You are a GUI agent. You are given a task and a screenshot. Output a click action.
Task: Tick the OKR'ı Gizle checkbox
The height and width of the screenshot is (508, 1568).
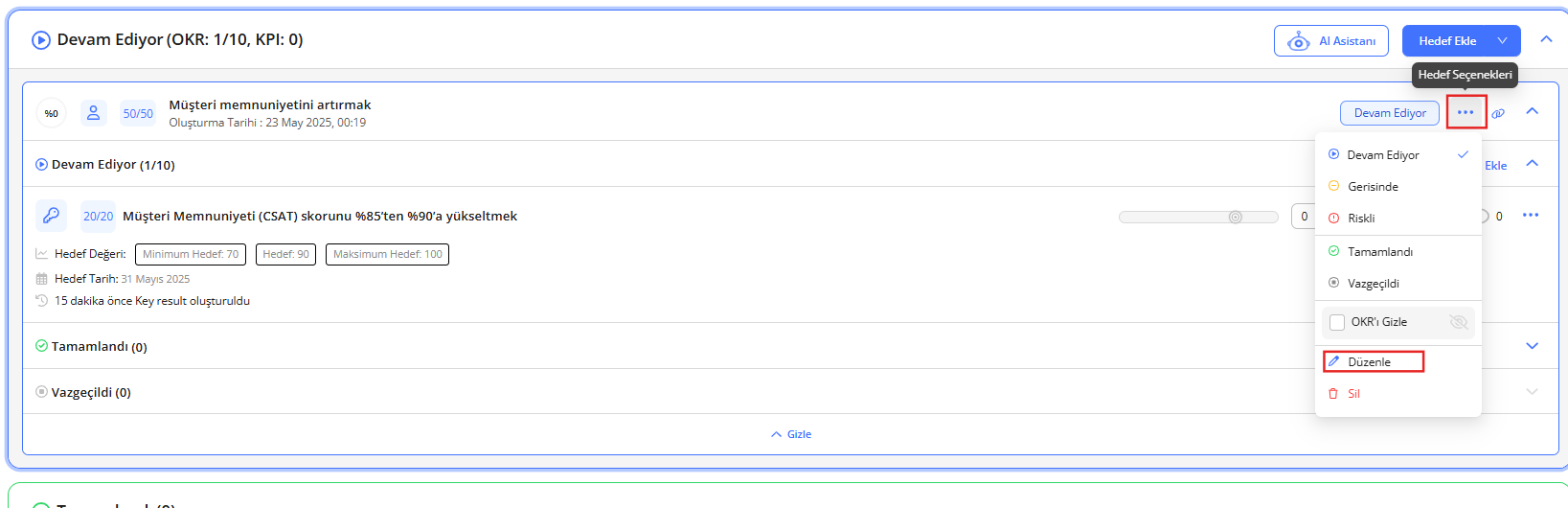(x=1337, y=322)
